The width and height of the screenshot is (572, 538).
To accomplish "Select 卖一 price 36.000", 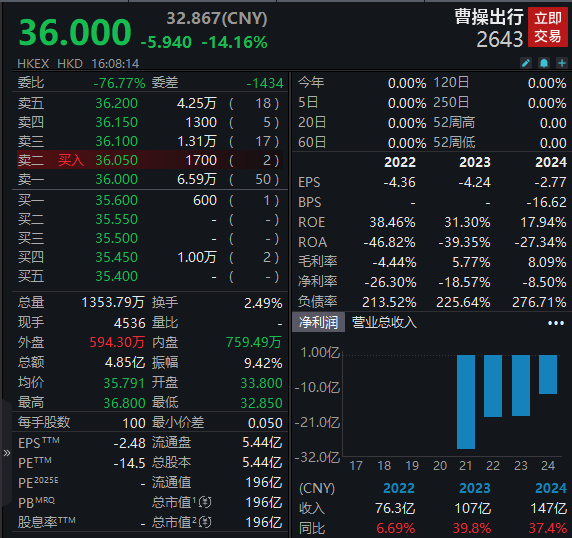I will tap(116, 179).
